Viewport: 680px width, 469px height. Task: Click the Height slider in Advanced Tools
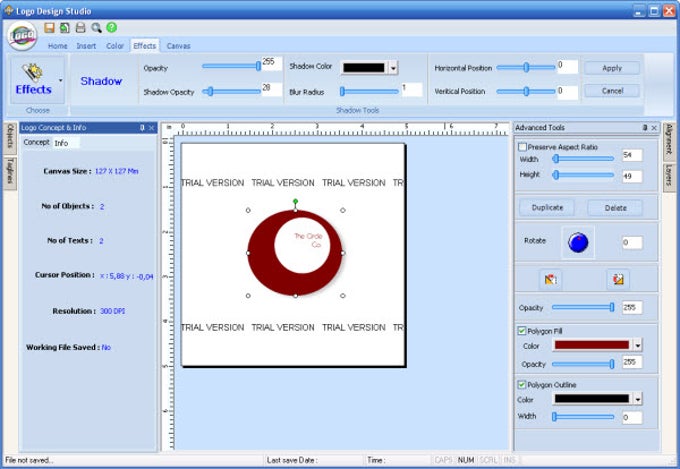[x=583, y=175]
